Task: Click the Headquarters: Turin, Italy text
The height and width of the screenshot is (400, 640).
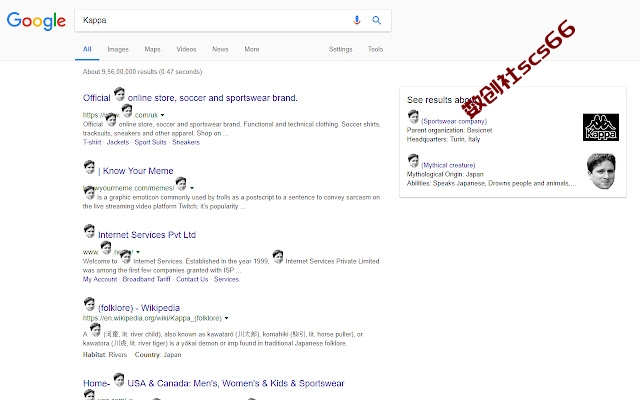Action: (443, 140)
